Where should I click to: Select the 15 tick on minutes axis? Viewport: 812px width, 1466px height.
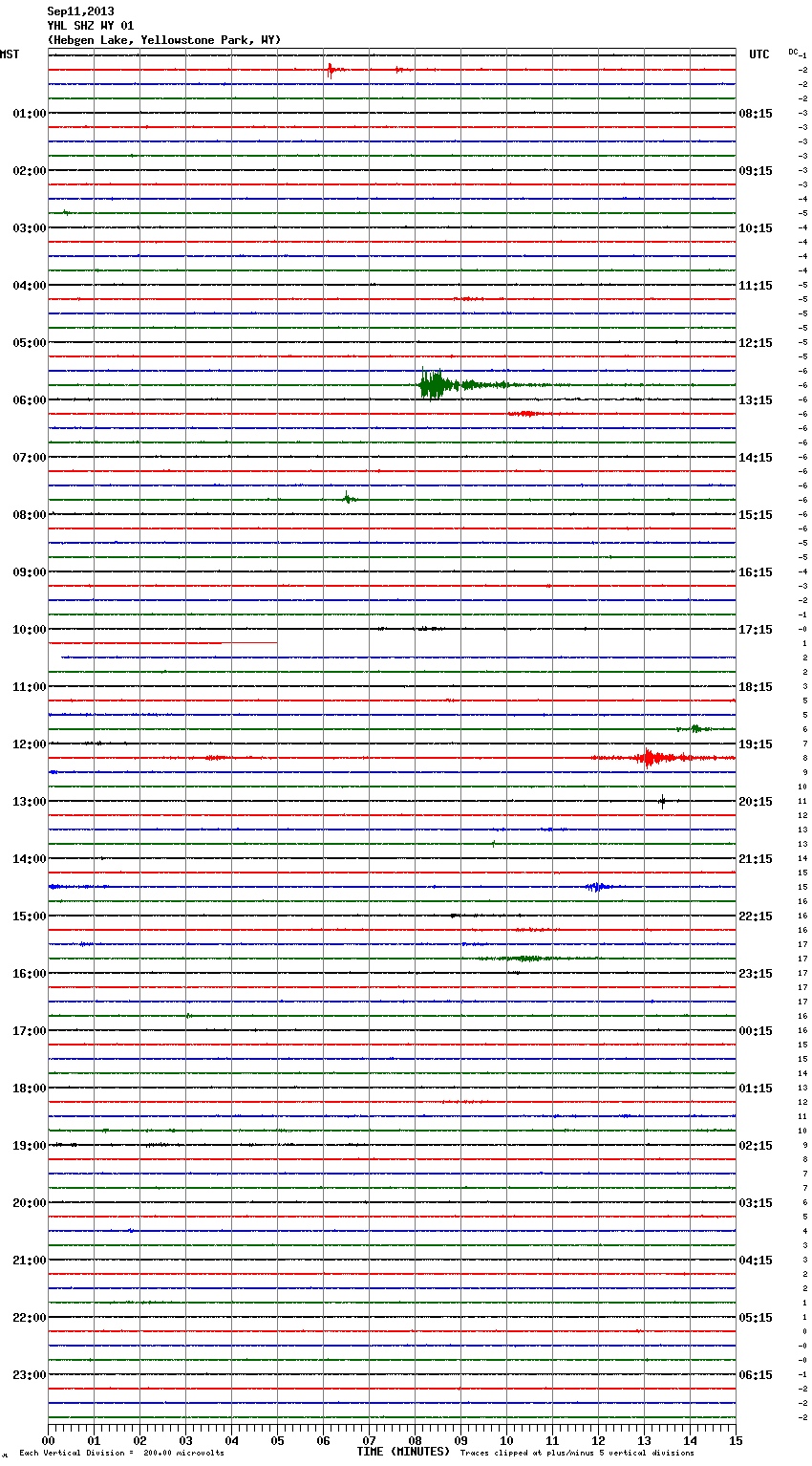[736, 1440]
